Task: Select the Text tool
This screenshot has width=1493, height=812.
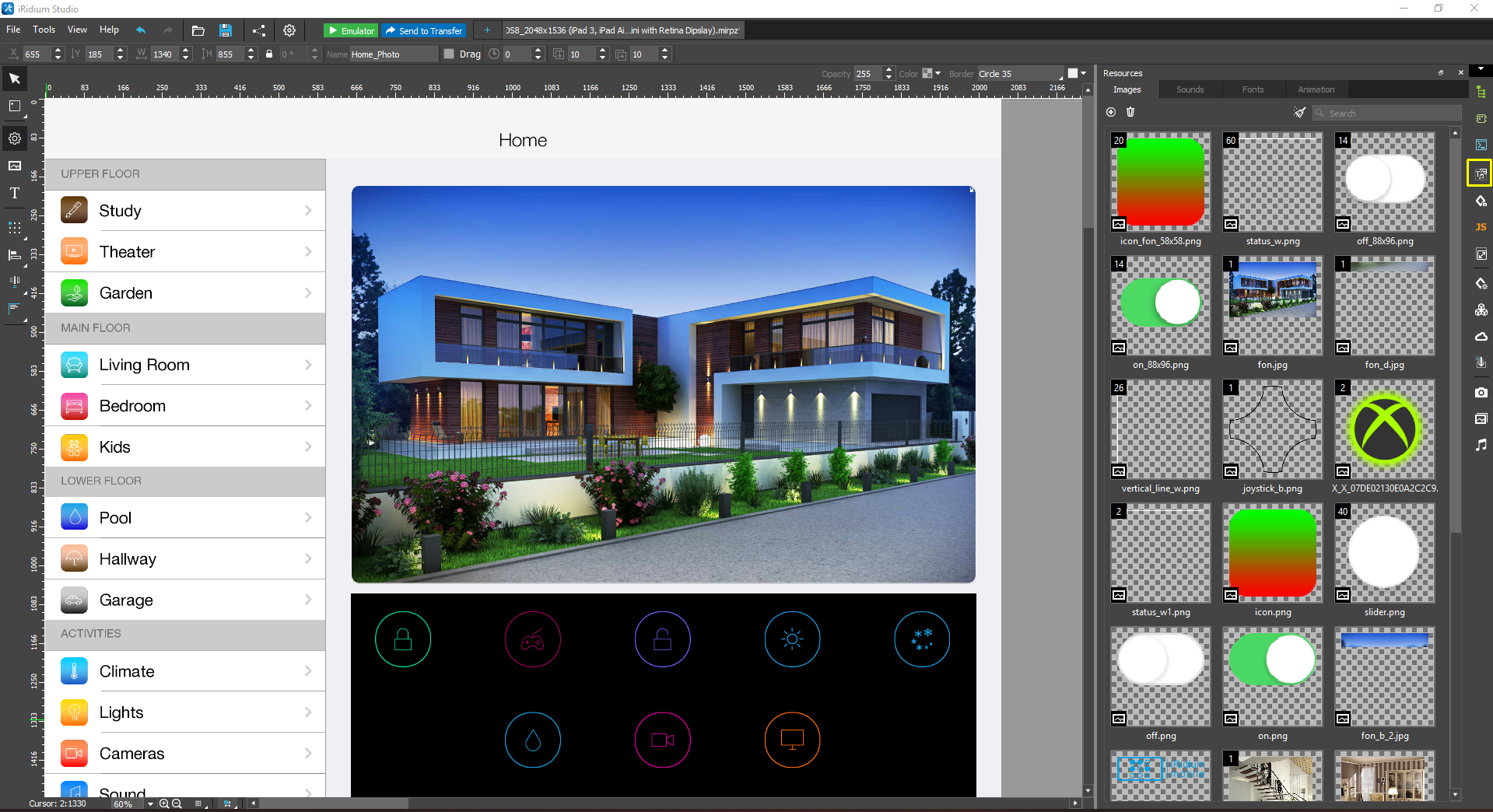Action: pyautogui.click(x=15, y=194)
